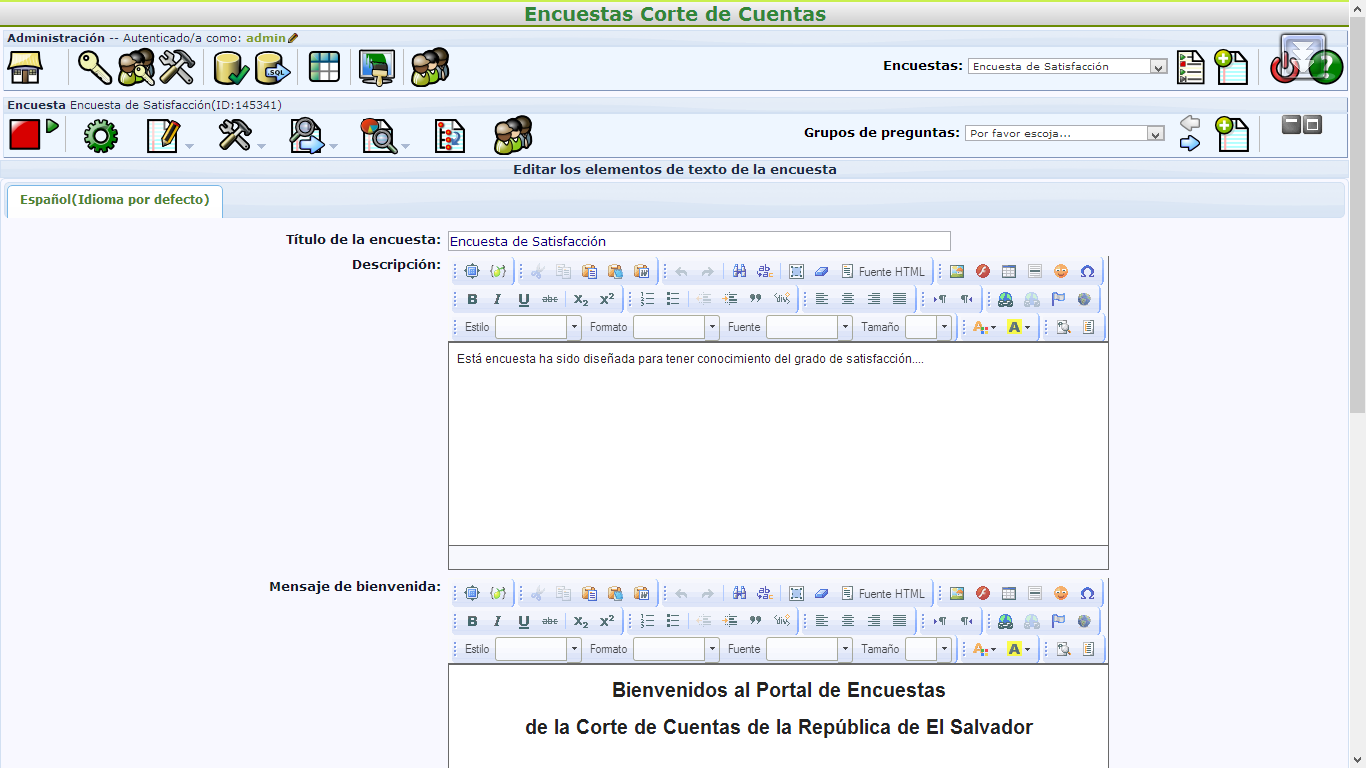Open token management people icon in Encuesta bar
1366x768 pixels.
[513, 135]
